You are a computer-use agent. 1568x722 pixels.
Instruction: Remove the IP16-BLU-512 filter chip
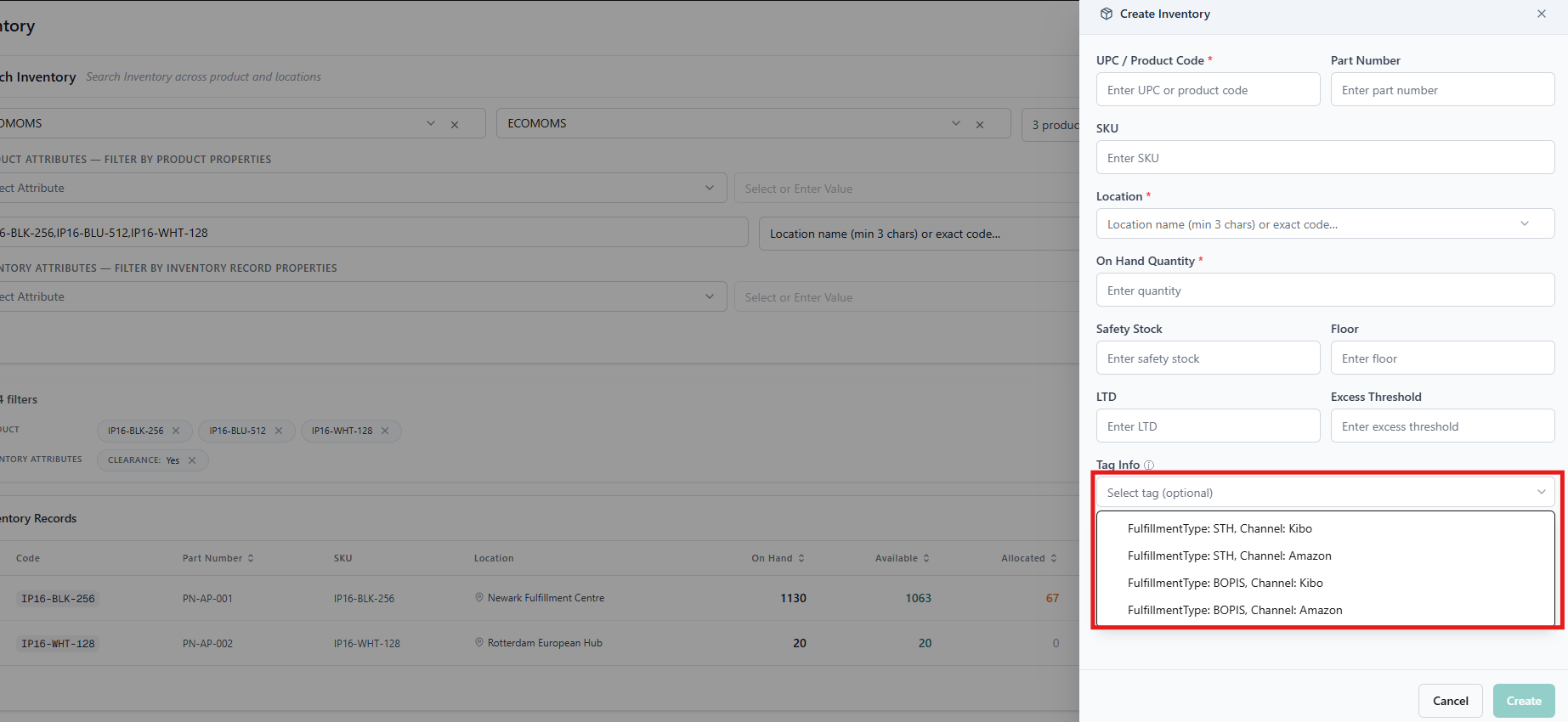pyautogui.click(x=279, y=431)
